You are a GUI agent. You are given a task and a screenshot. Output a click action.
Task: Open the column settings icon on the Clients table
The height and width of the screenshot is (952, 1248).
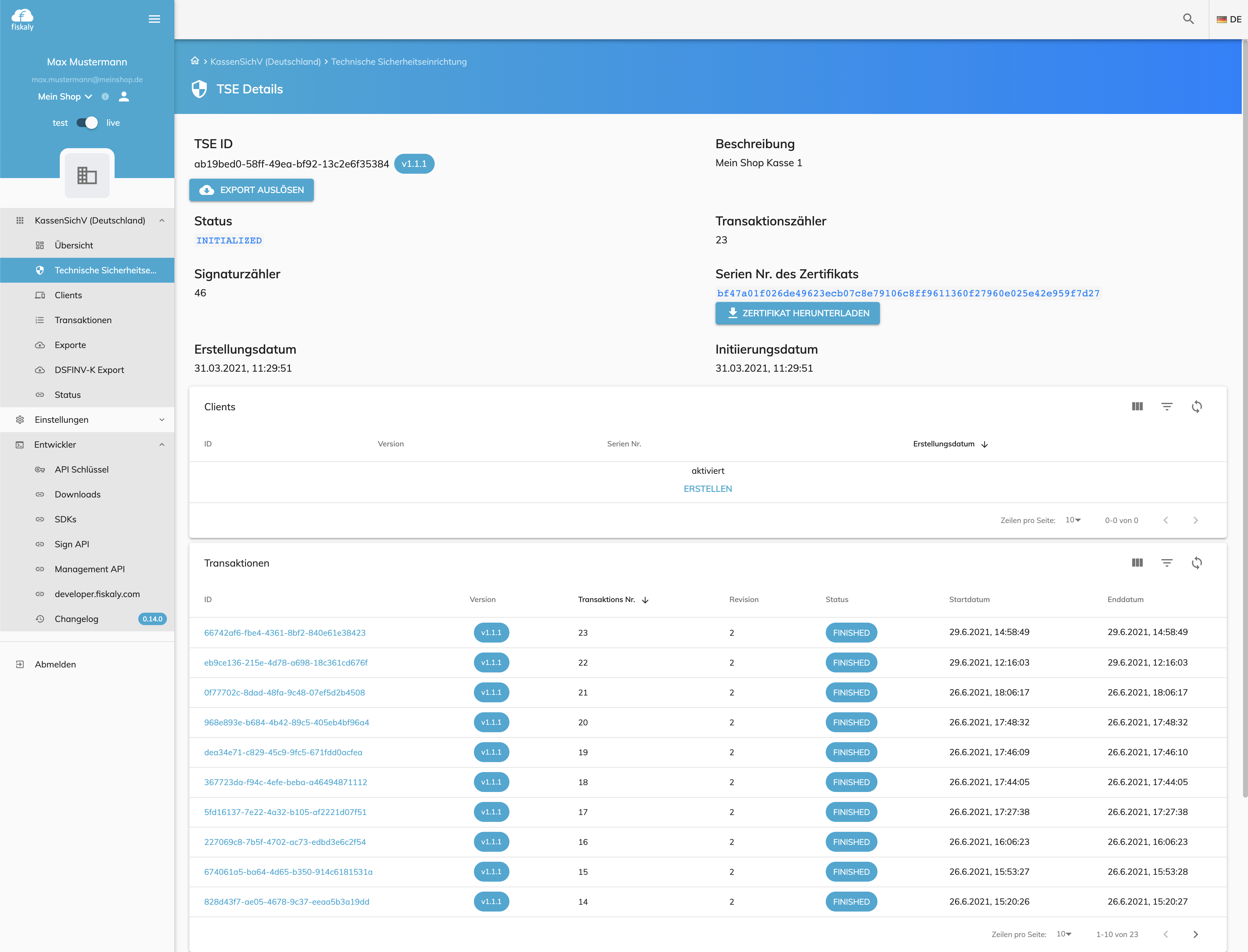coord(1137,406)
